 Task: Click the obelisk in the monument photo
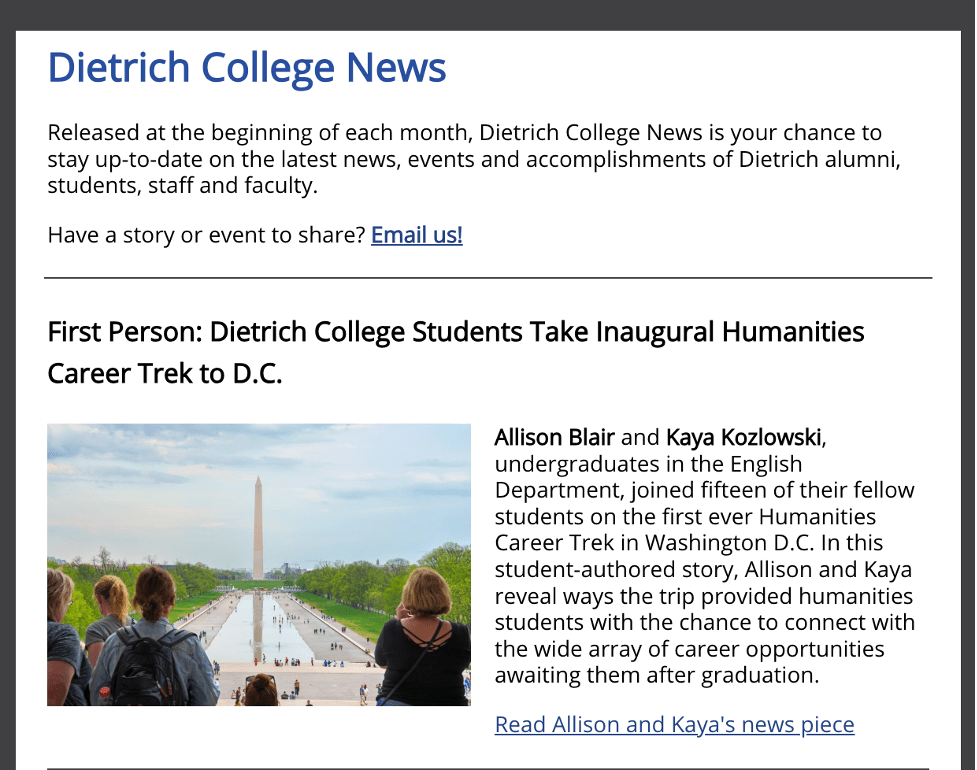258,528
